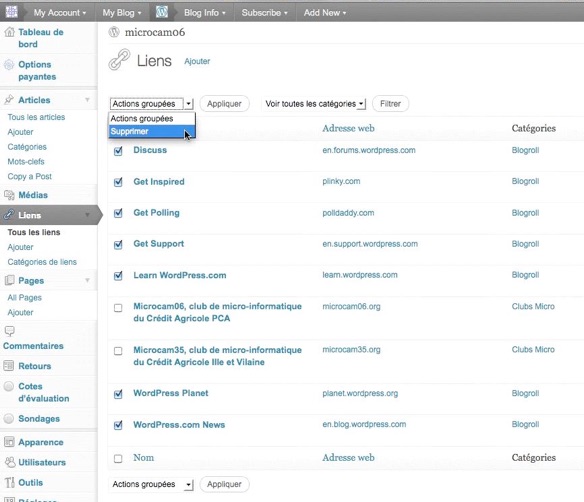The height and width of the screenshot is (502, 584).
Task: Click the en.forums.wordpress.com address
Action: 369,150
